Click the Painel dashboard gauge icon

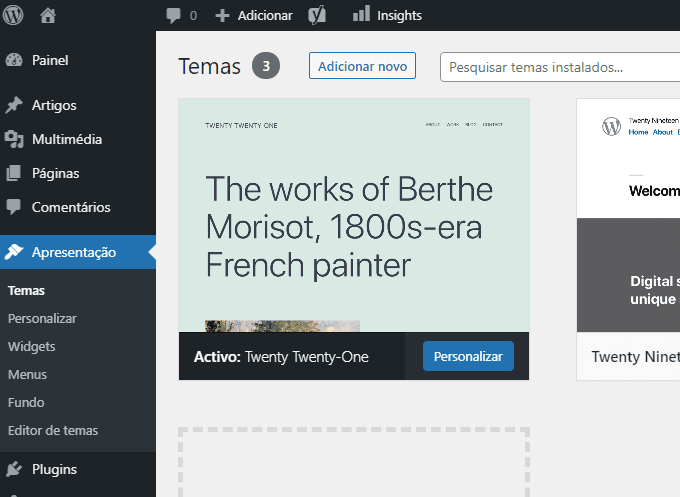(x=14, y=60)
